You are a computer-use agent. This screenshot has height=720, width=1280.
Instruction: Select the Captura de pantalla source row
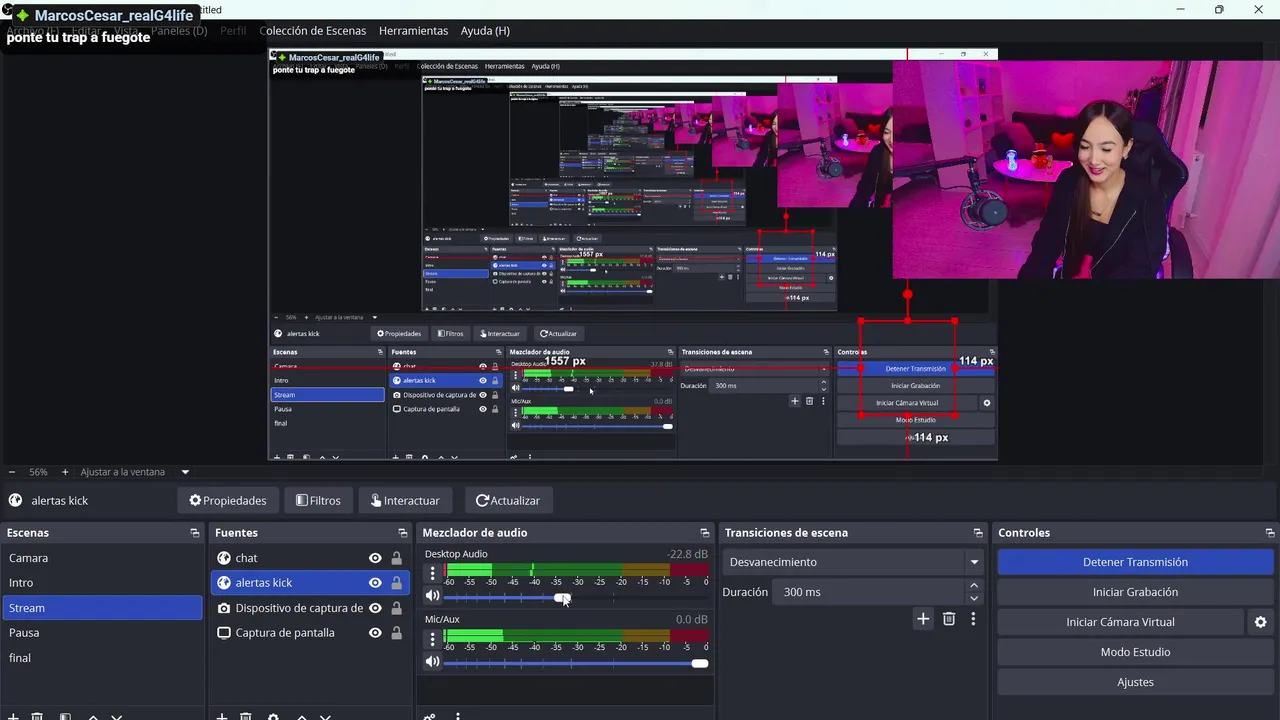[x=310, y=633]
